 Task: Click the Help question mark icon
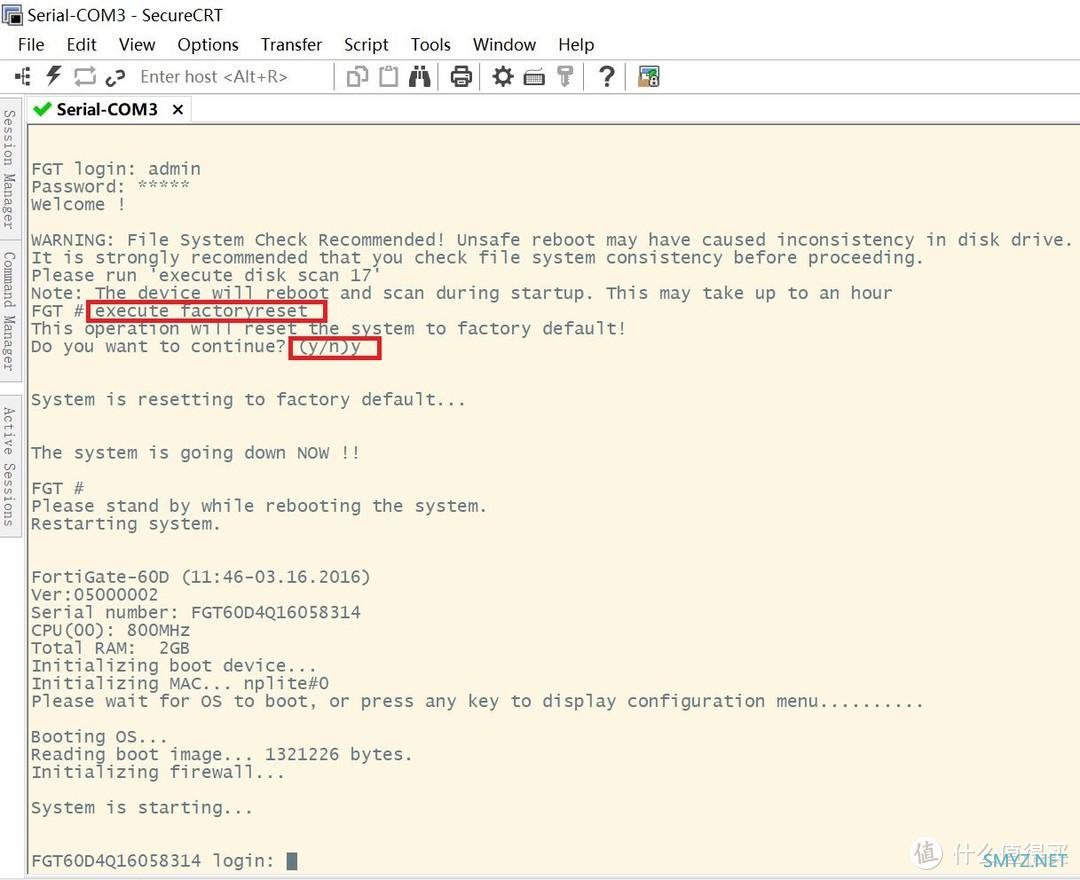(606, 76)
